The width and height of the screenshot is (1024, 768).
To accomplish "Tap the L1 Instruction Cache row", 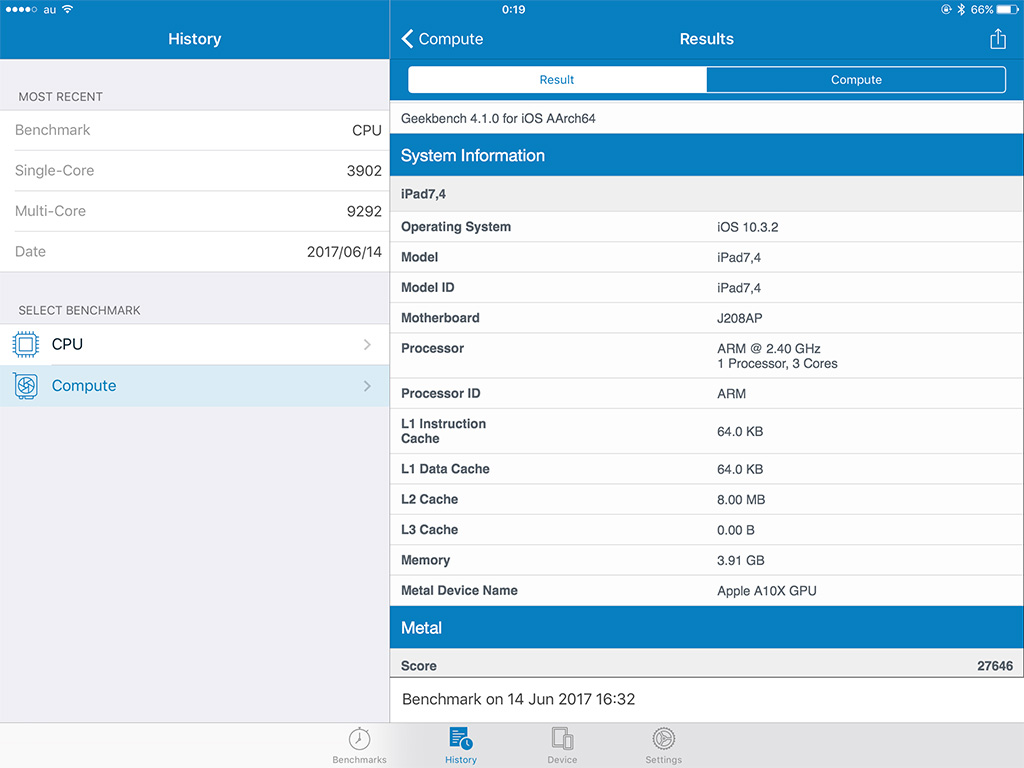I will [707, 431].
